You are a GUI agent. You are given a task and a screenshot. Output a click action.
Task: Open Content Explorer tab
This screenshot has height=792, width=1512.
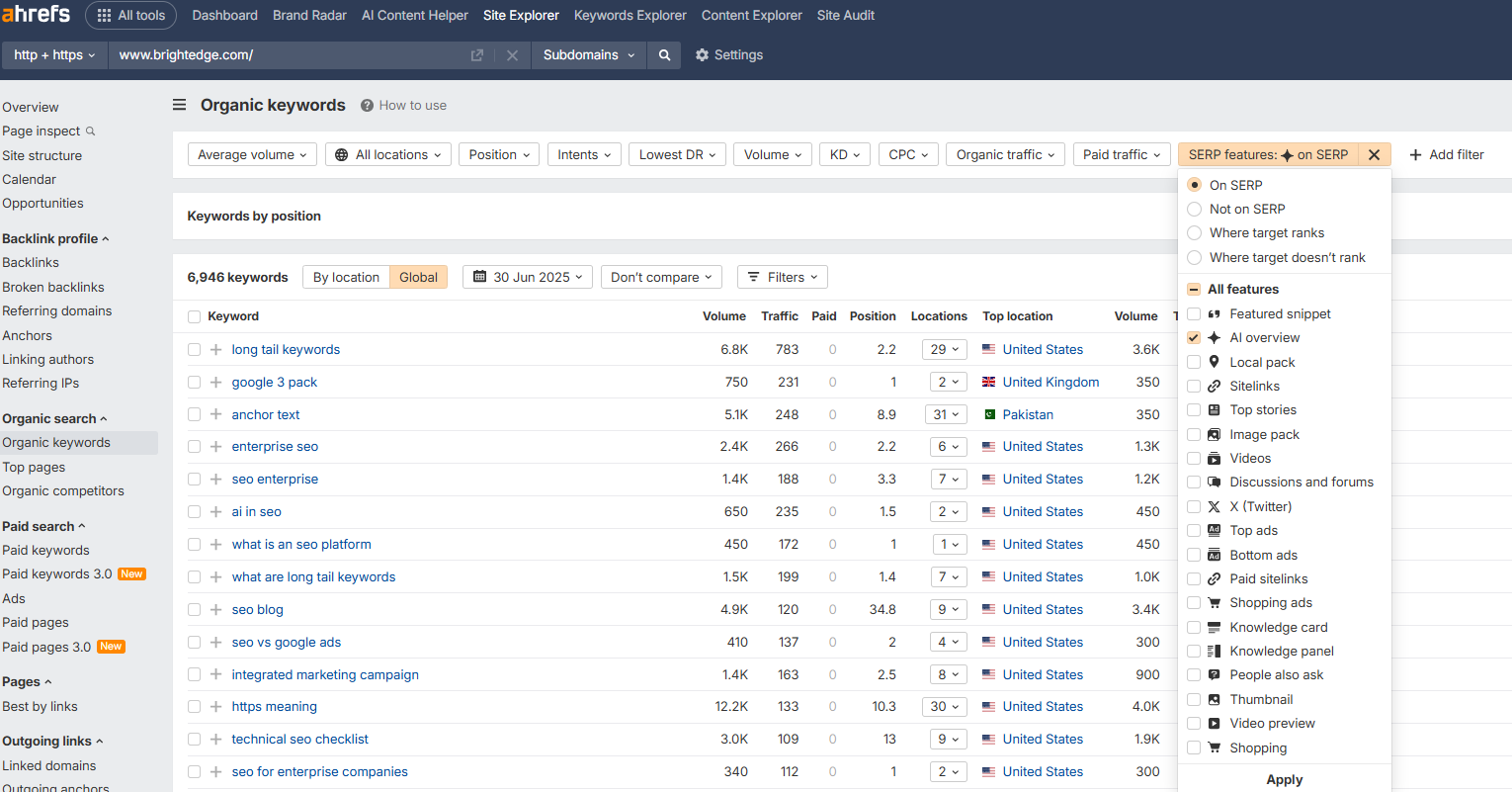(752, 16)
